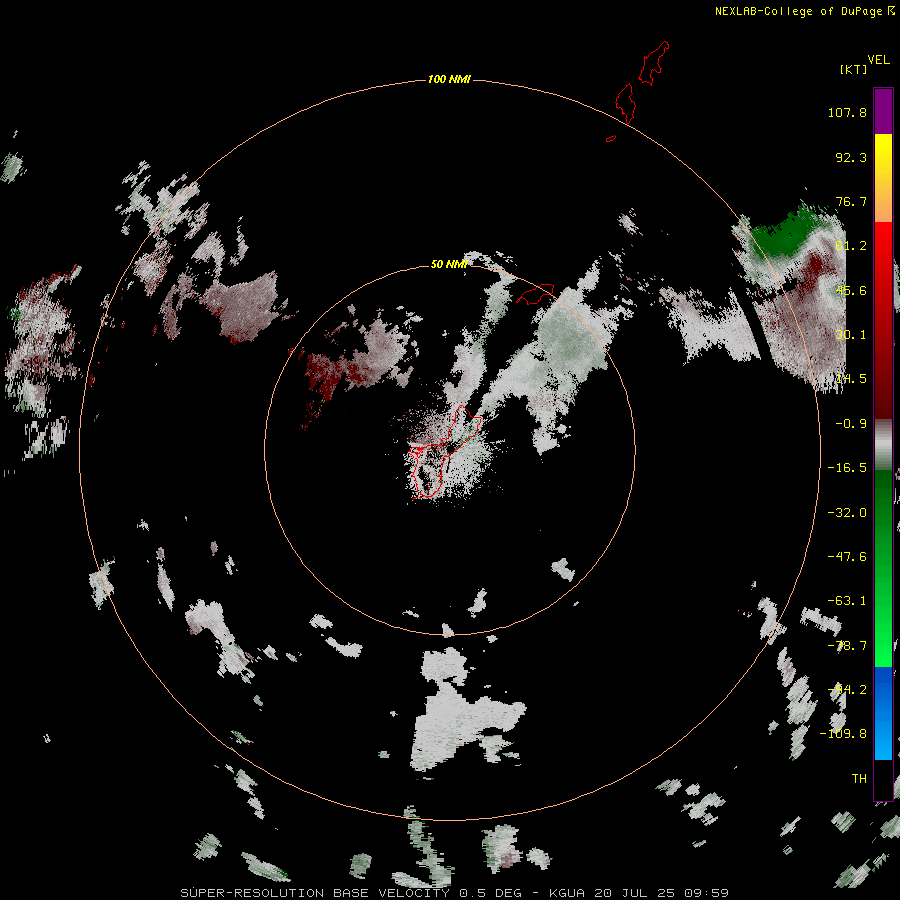The height and width of the screenshot is (900, 900).
Task: Pick the black TH segment of the color bar
Action: [x=883, y=779]
